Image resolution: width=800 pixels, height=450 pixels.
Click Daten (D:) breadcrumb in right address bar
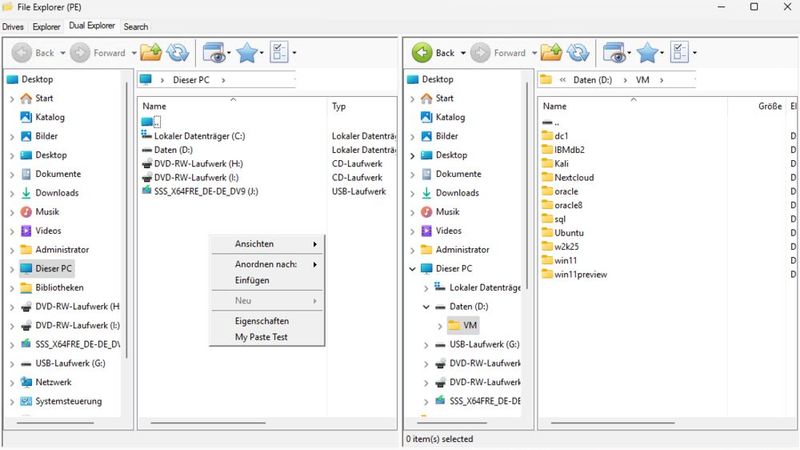[592, 80]
